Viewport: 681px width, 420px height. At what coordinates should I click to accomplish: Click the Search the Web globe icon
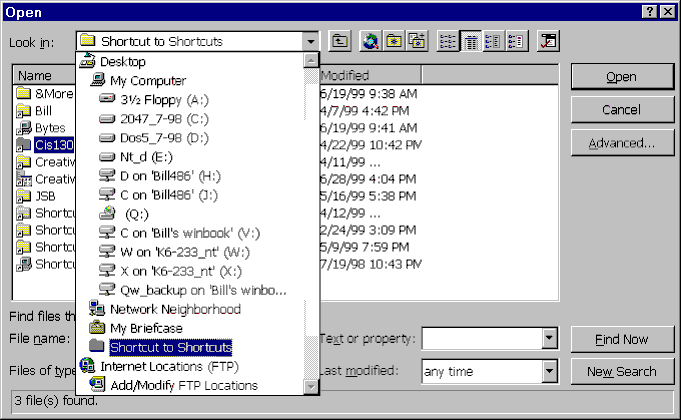[371, 41]
